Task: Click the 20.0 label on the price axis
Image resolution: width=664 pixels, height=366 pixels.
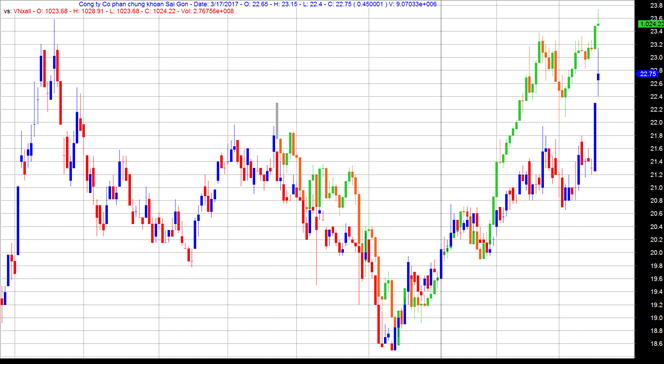Action: 657,253
